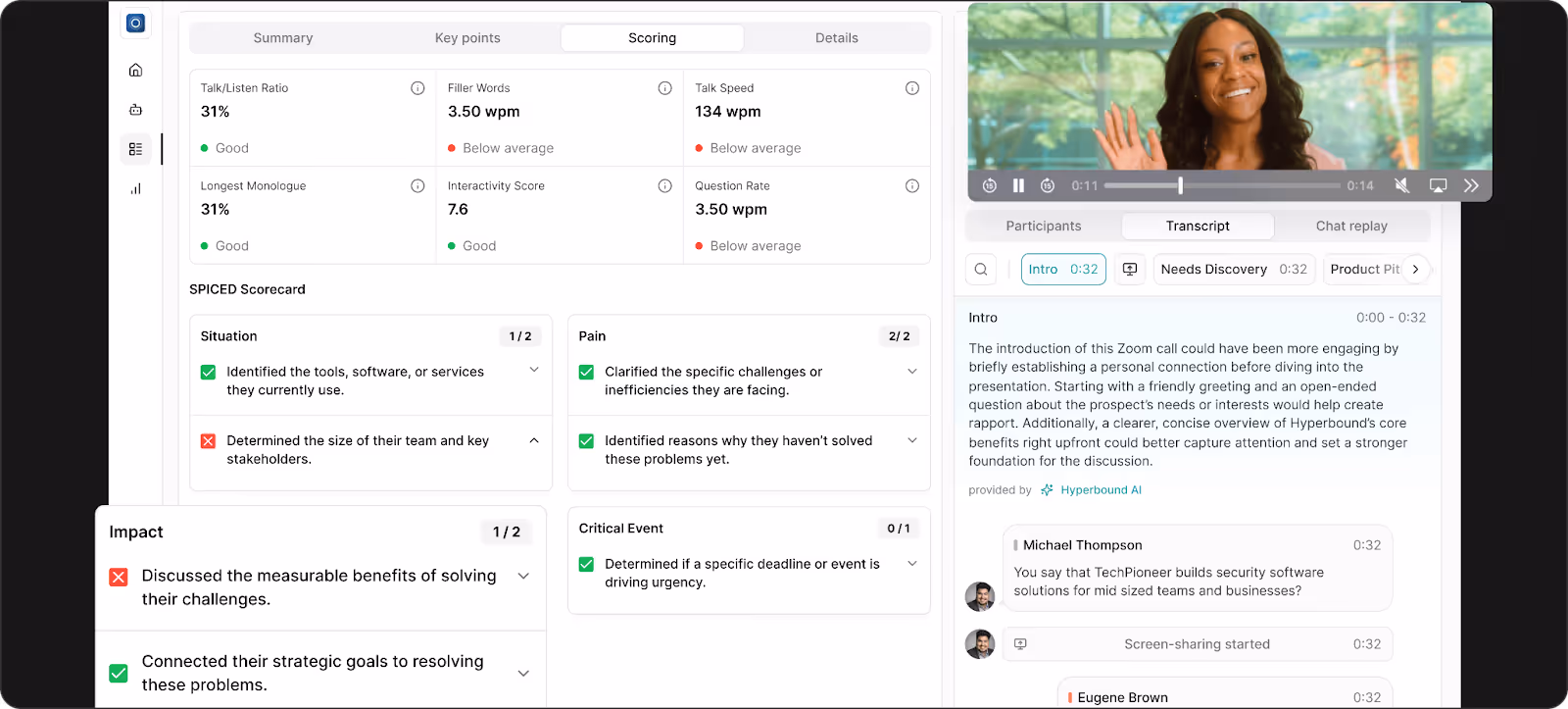Search the transcript using the magnifier icon
The width and height of the screenshot is (1568, 709).
981,270
